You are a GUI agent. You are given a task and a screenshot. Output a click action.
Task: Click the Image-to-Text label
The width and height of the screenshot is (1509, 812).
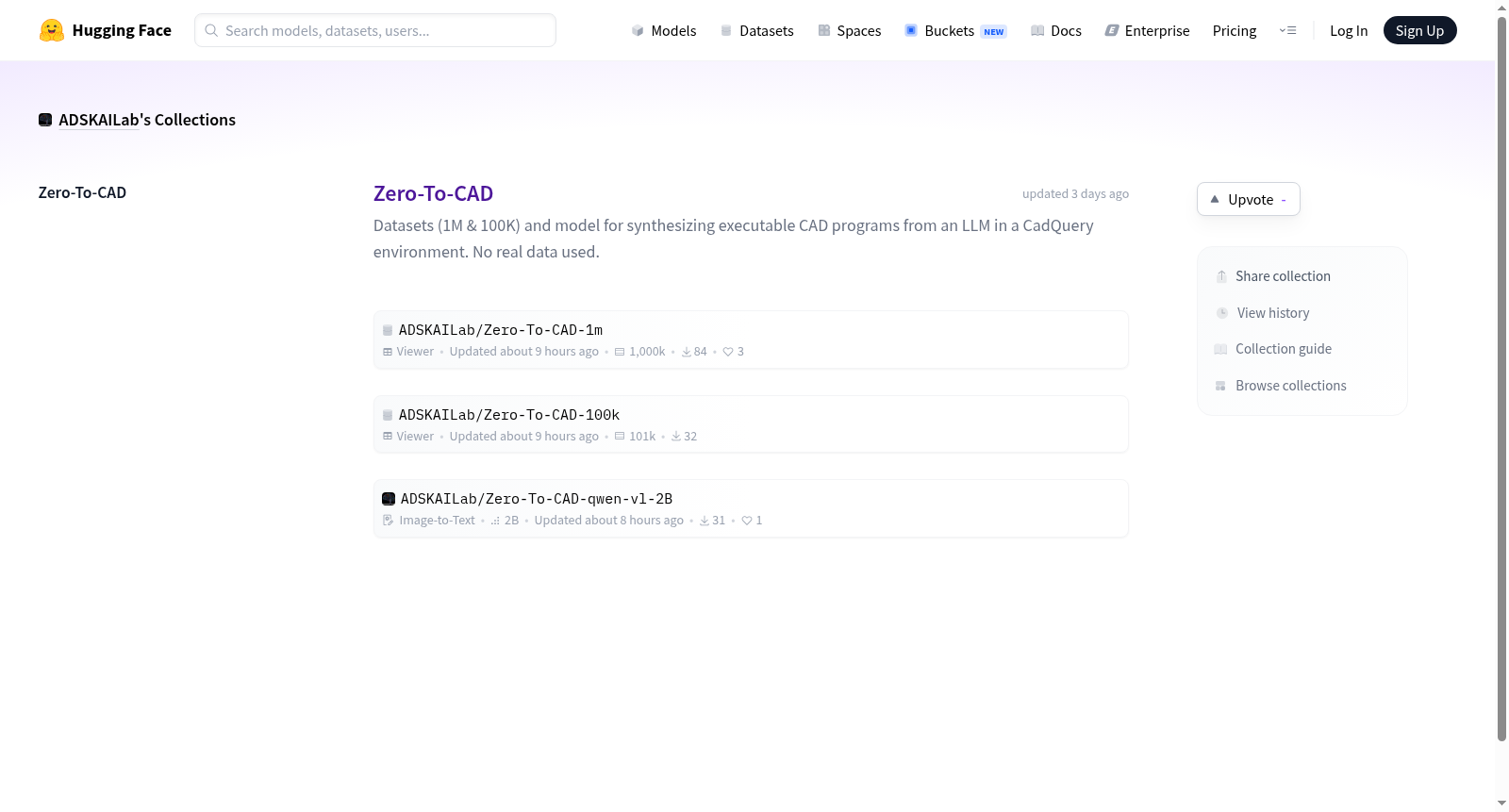click(x=437, y=521)
